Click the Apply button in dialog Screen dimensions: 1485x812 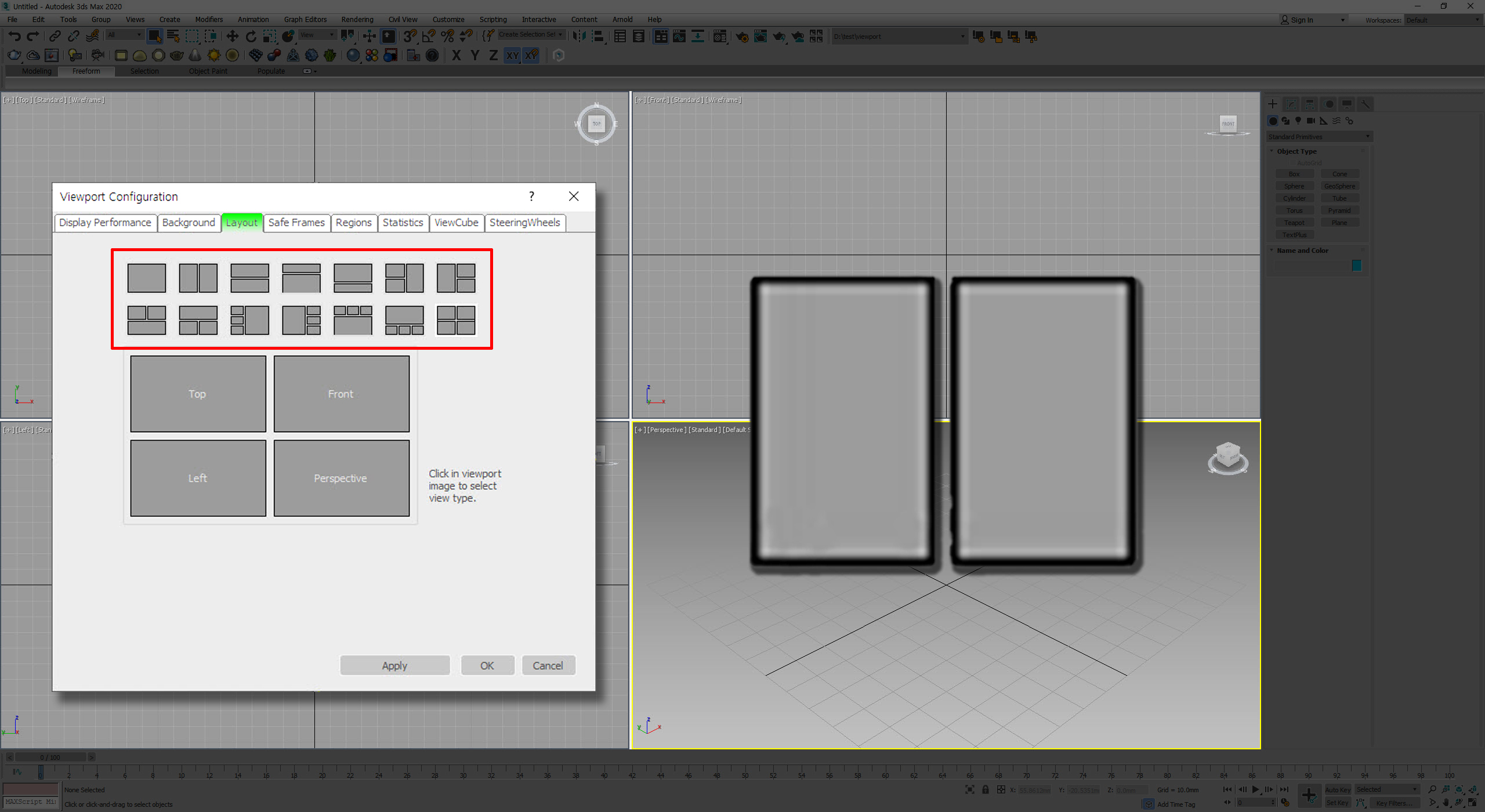[x=394, y=665]
